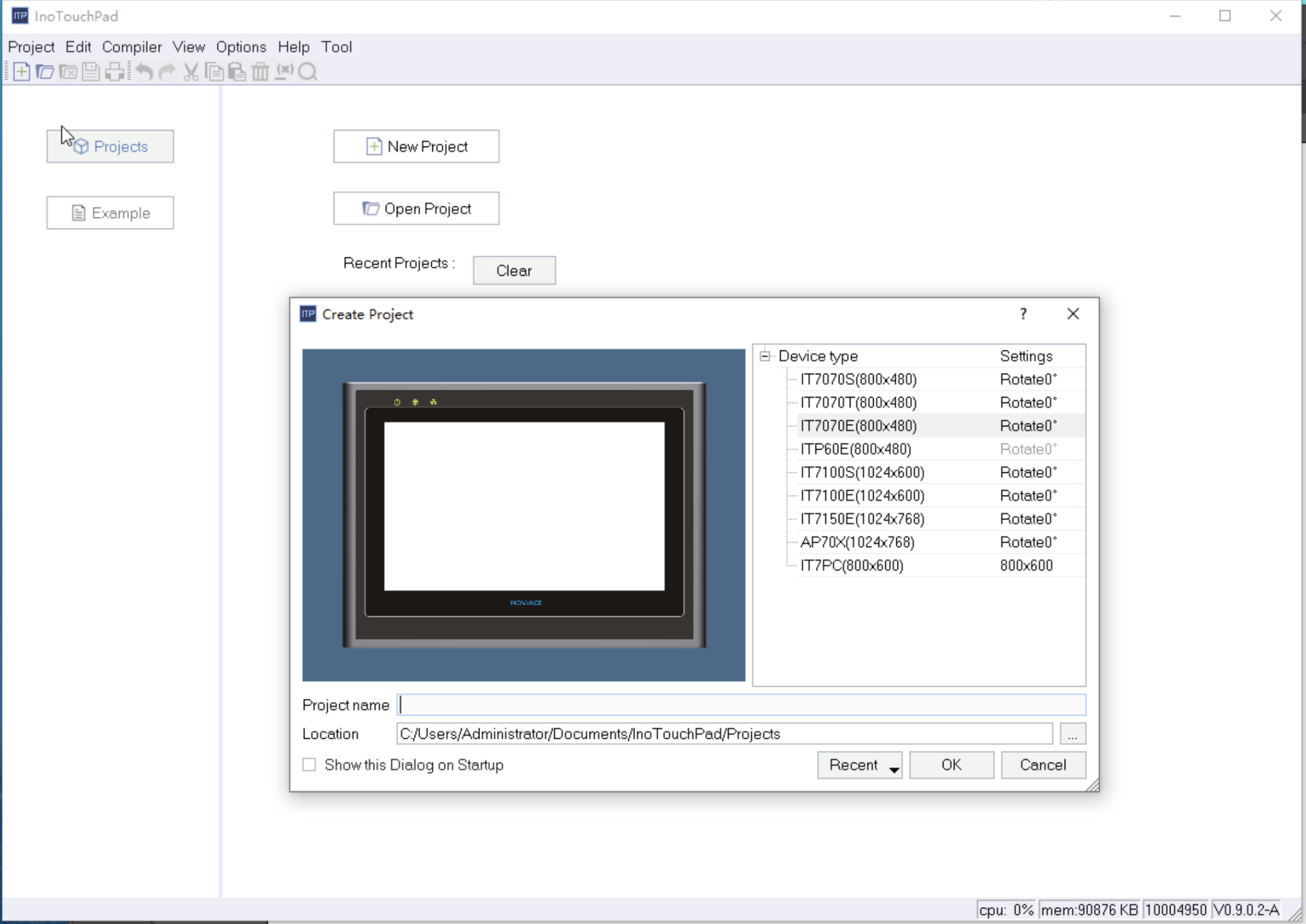Viewport: 1306px width, 924px height.
Task: Open the Project menu
Action: 31,46
